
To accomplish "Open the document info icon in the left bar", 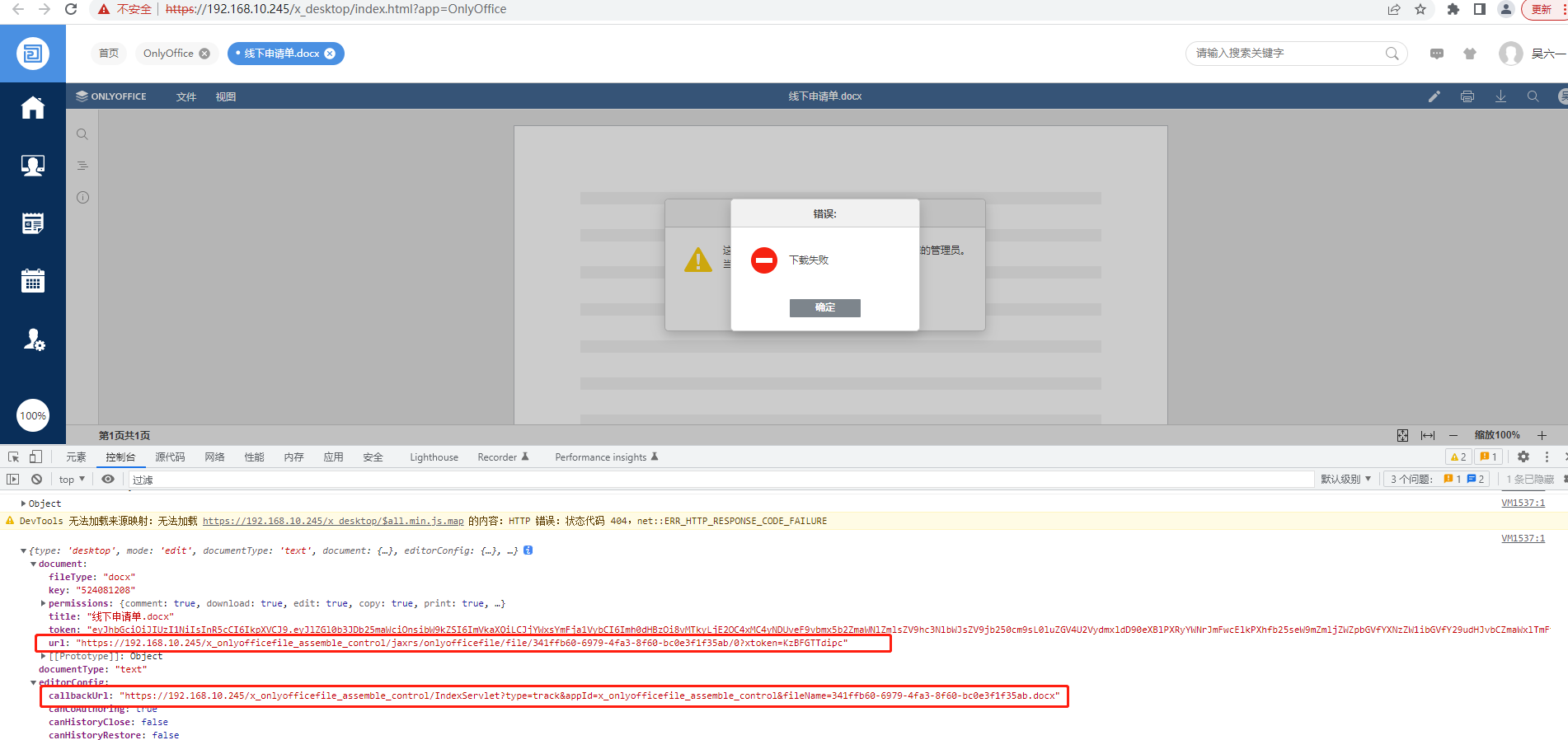I will pos(82,198).
